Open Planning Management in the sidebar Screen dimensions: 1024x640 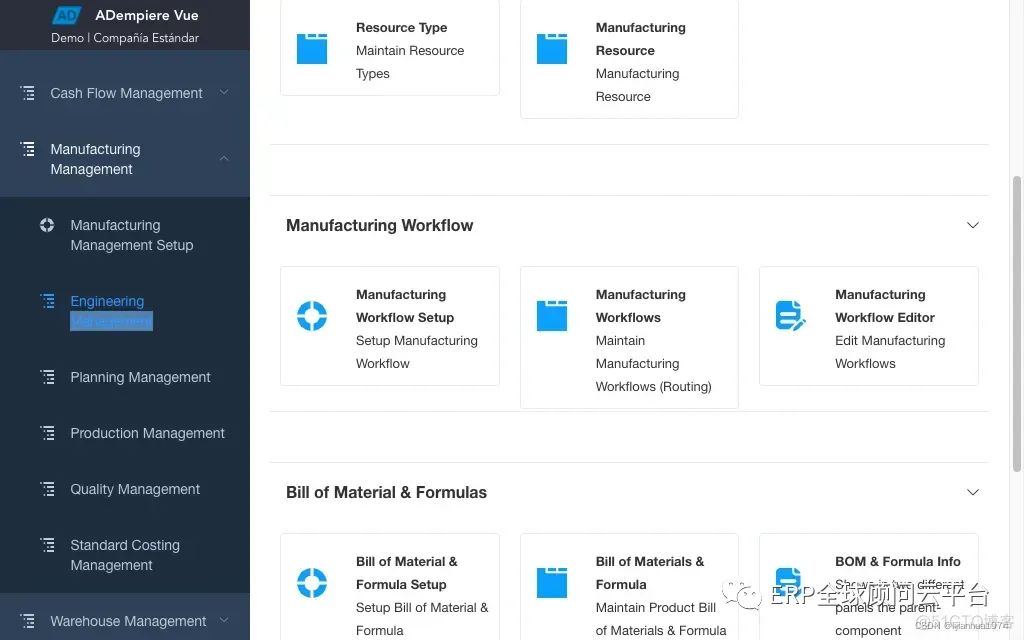(x=140, y=377)
